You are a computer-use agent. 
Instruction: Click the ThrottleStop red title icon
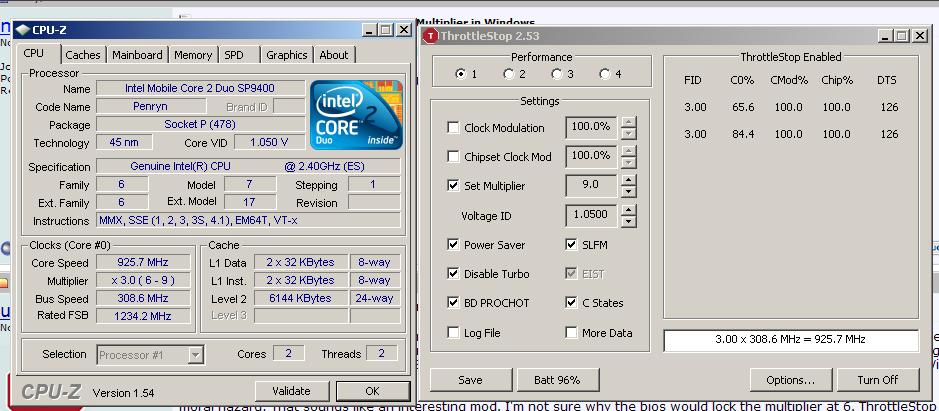click(430, 36)
